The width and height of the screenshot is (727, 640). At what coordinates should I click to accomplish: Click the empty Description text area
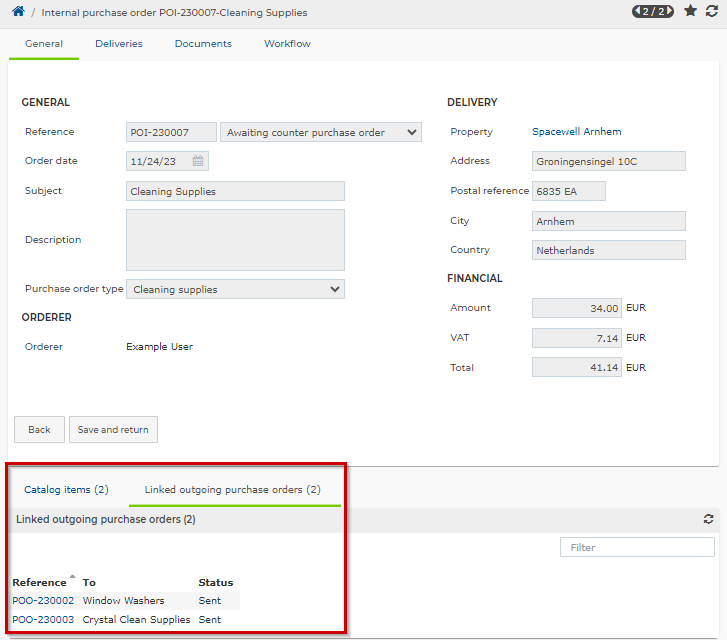[236, 240]
